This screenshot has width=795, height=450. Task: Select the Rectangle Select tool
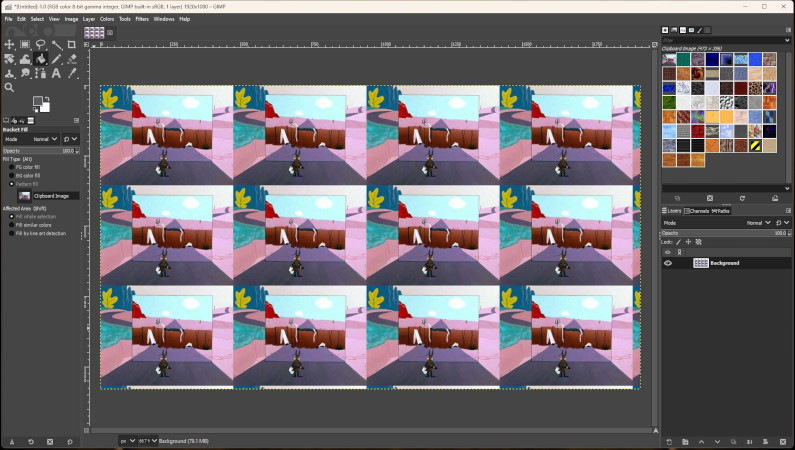click(25, 45)
